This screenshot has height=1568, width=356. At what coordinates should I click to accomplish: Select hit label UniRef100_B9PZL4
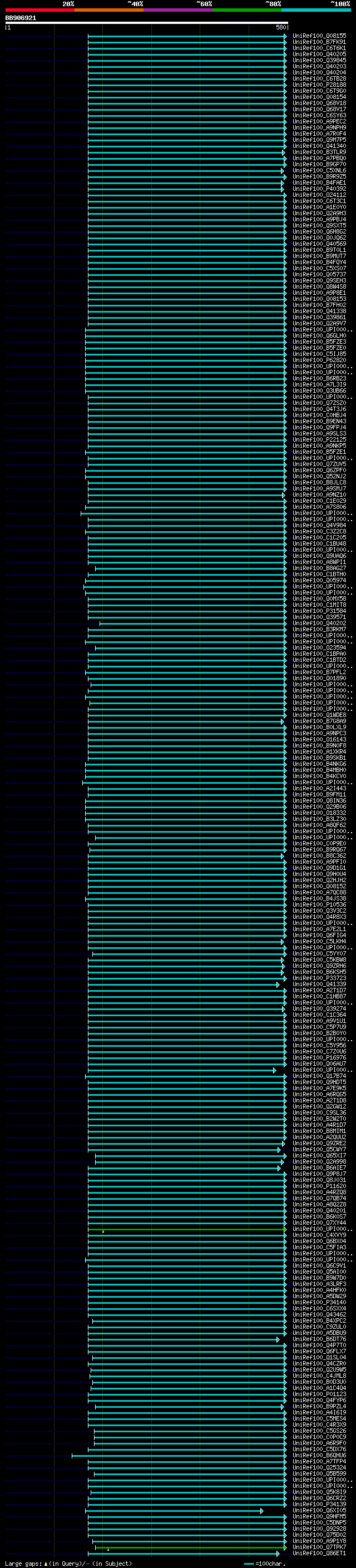pos(319,1407)
